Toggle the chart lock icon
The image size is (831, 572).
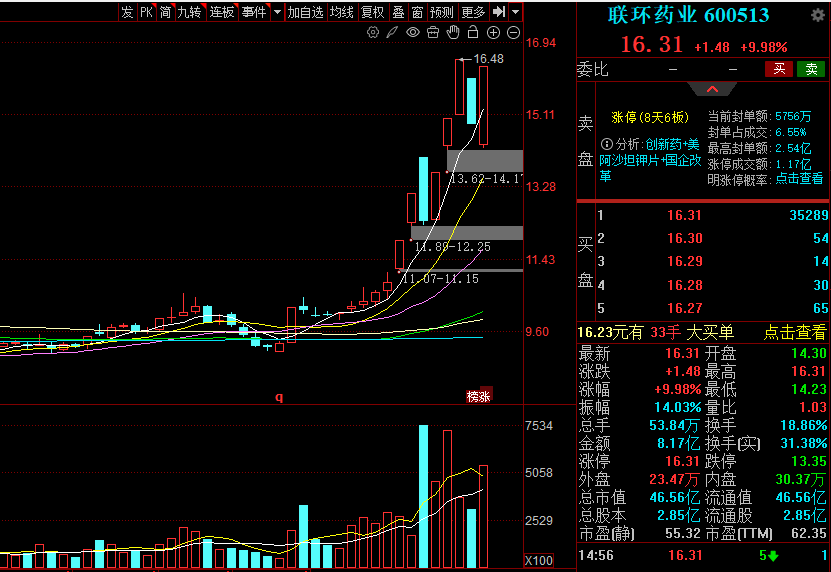point(473,32)
